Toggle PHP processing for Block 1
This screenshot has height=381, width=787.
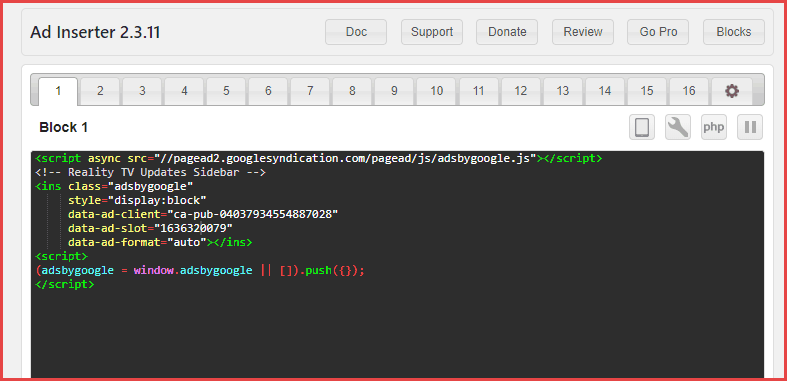[714, 127]
